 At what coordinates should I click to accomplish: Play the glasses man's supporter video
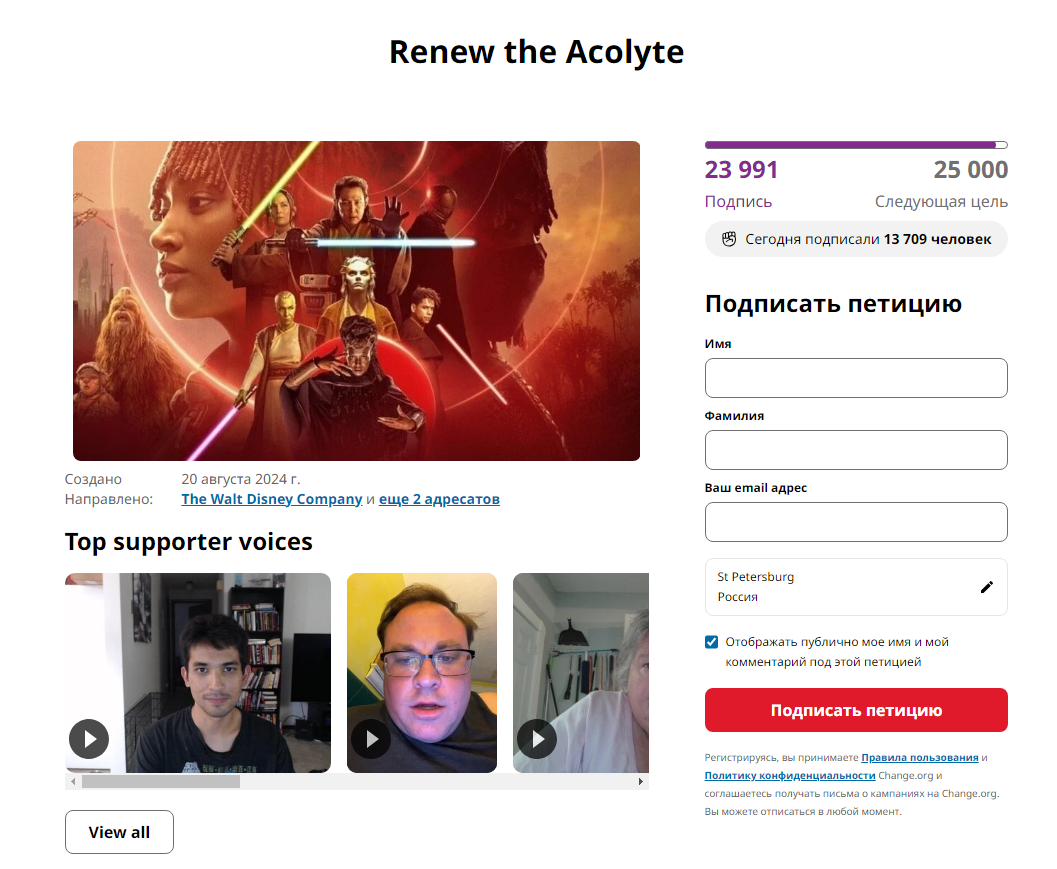click(x=371, y=739)
